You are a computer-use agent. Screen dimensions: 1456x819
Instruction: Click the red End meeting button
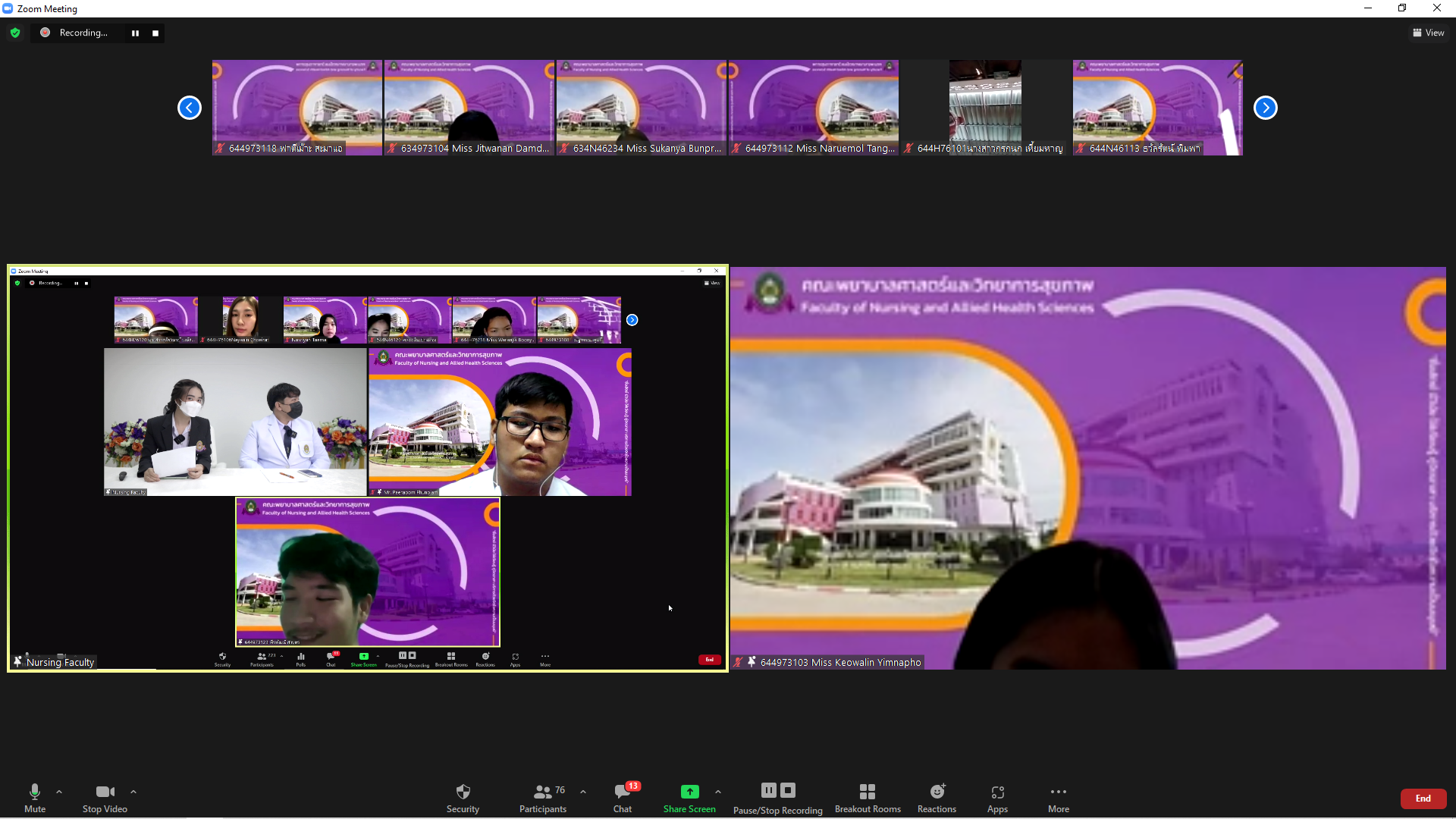1423,799
